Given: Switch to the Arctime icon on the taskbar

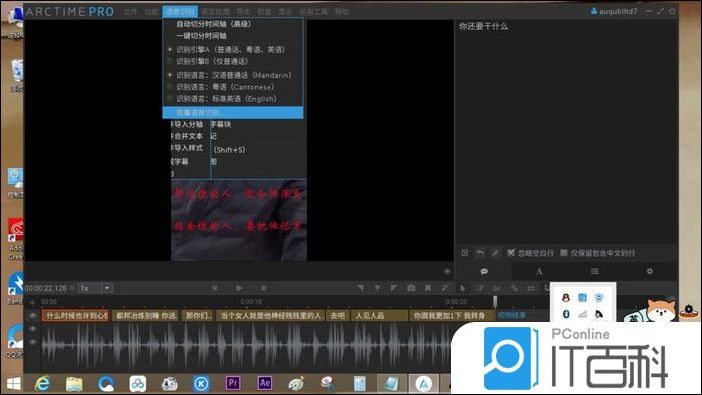Looking at the screenshot, I should pyautogui.click(x=423, y=384).
